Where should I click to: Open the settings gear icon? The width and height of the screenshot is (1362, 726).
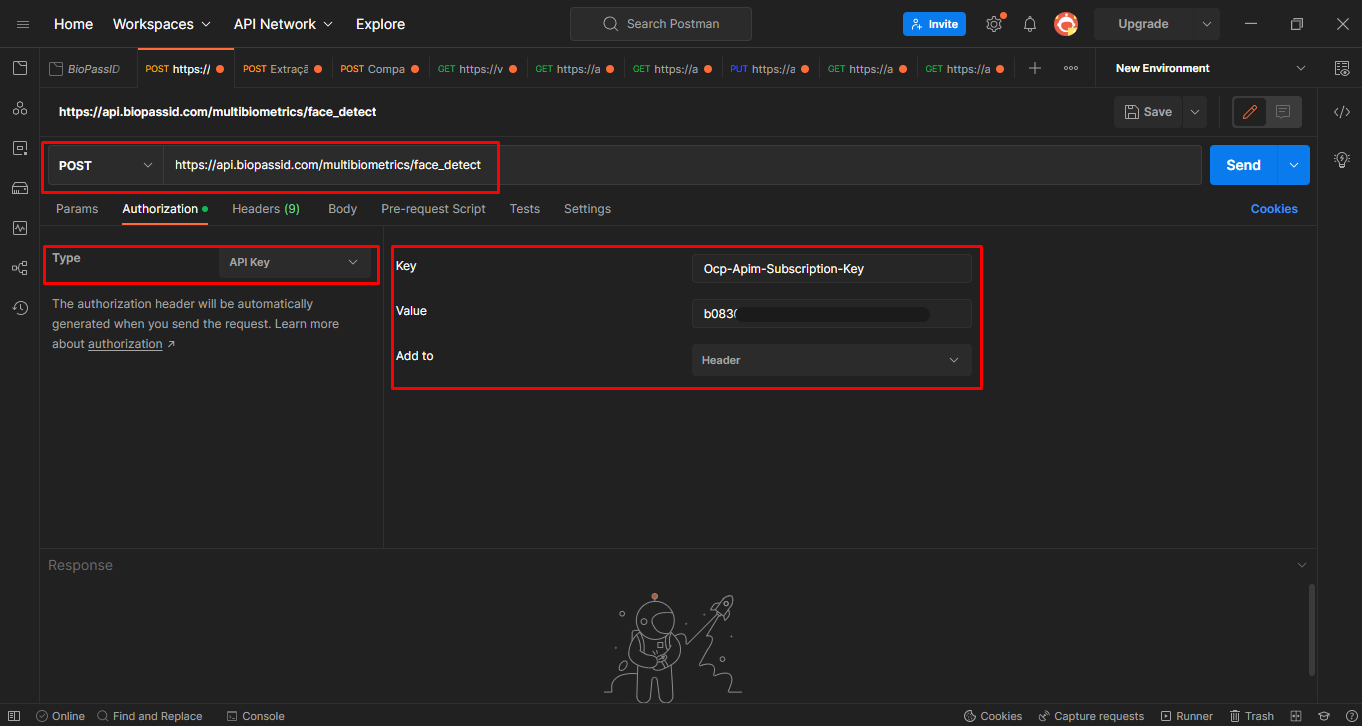point(994,24)
